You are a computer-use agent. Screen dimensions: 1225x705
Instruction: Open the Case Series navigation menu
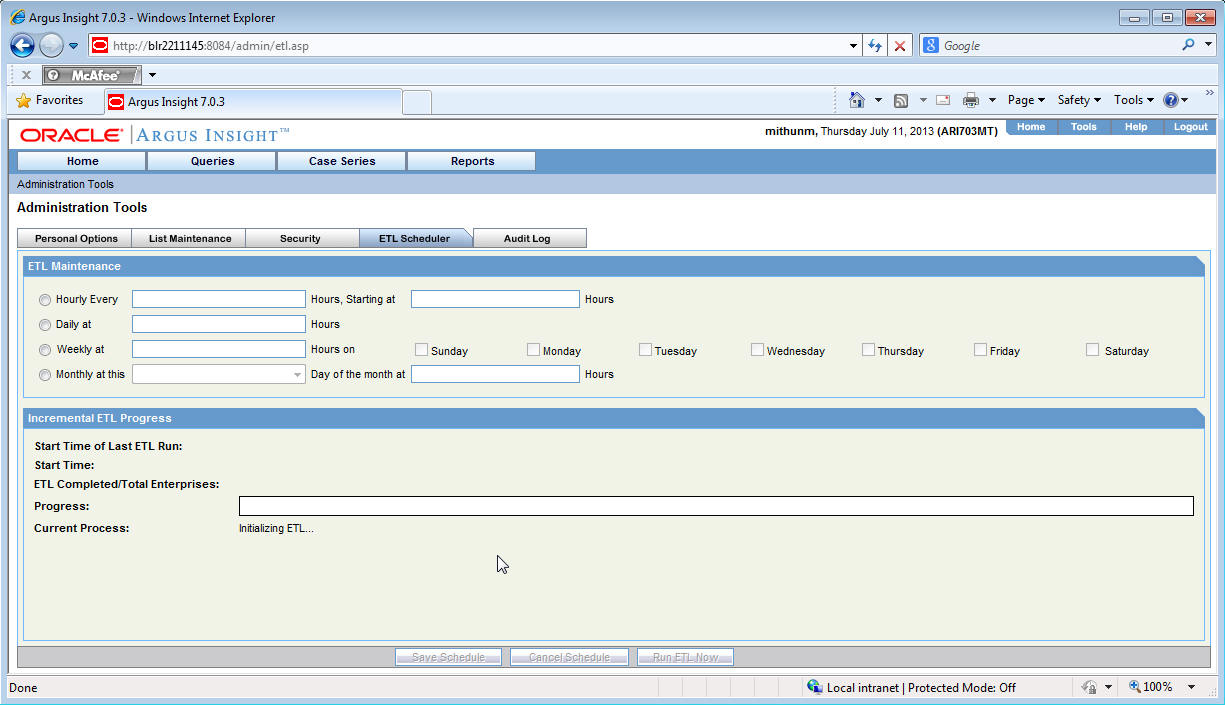(342, 161)
